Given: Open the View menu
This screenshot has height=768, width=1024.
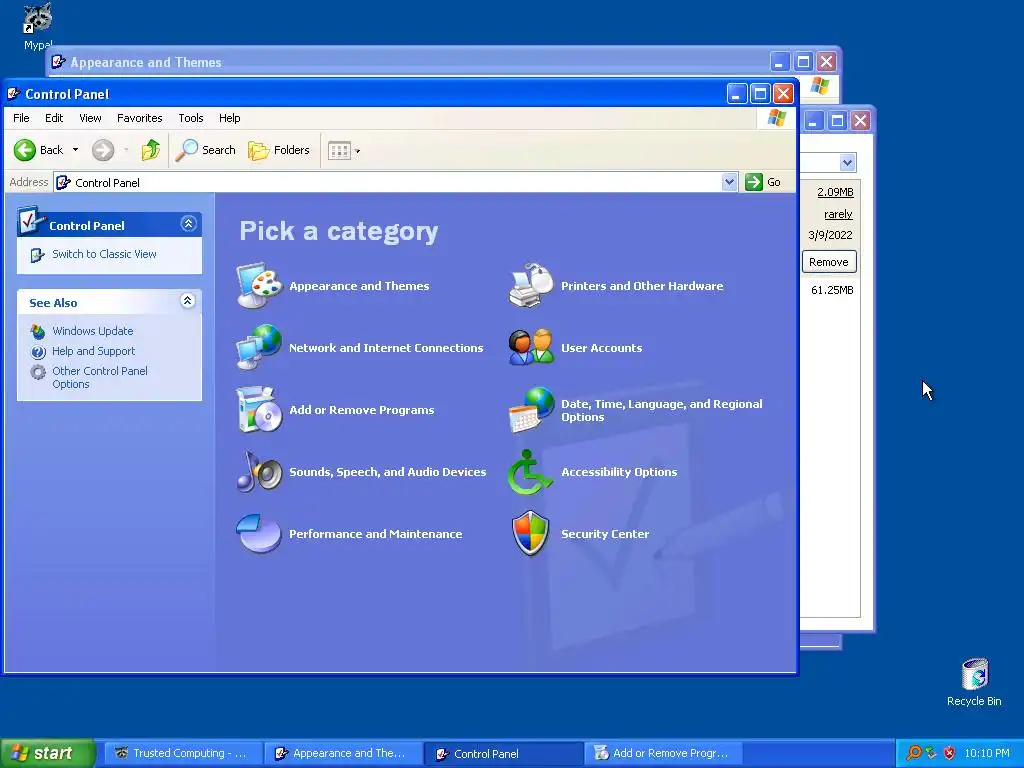Looking at the screenshot, I should click(x=90, y=118).
